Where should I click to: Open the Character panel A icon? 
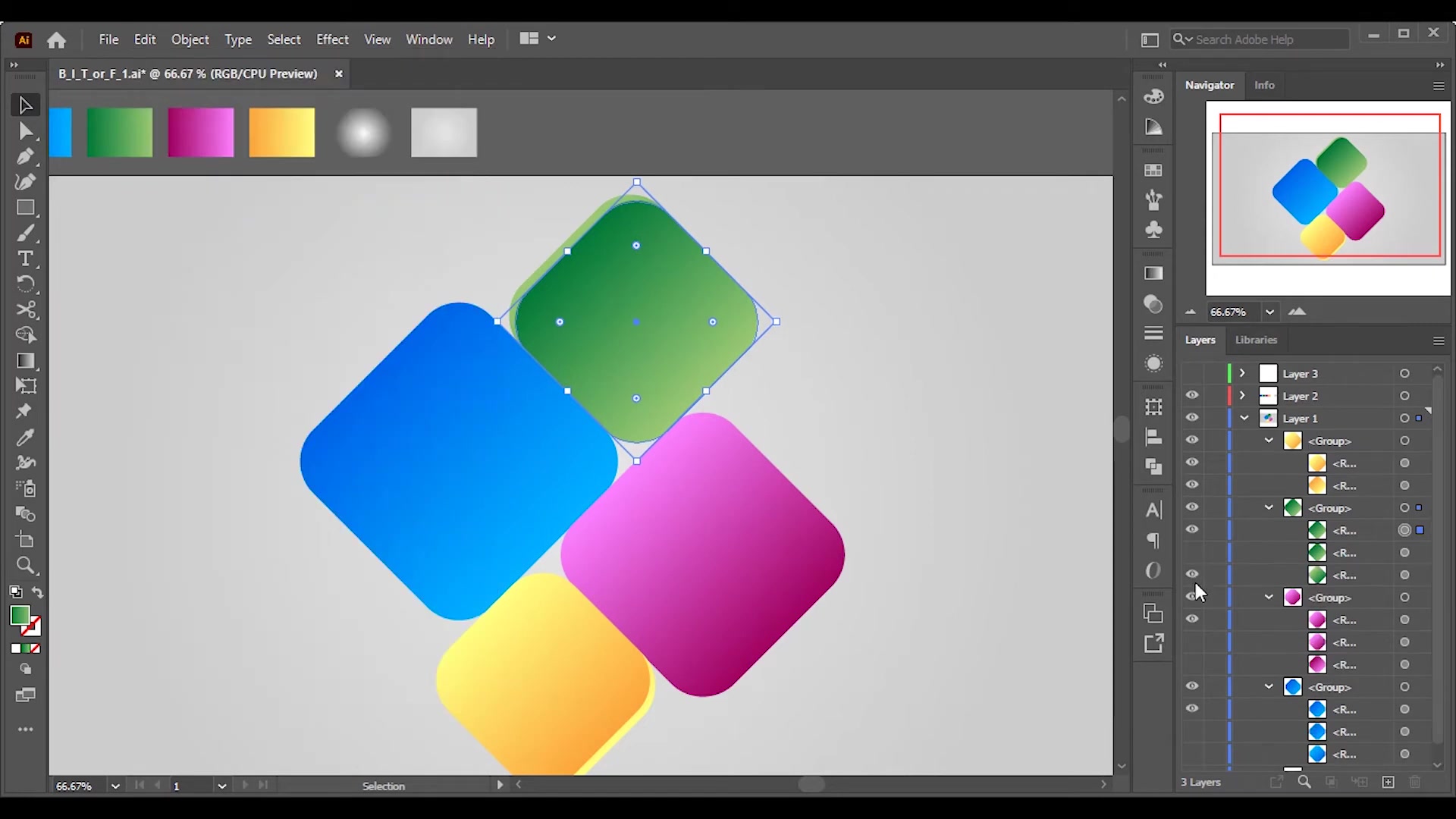coord(1153,510)
